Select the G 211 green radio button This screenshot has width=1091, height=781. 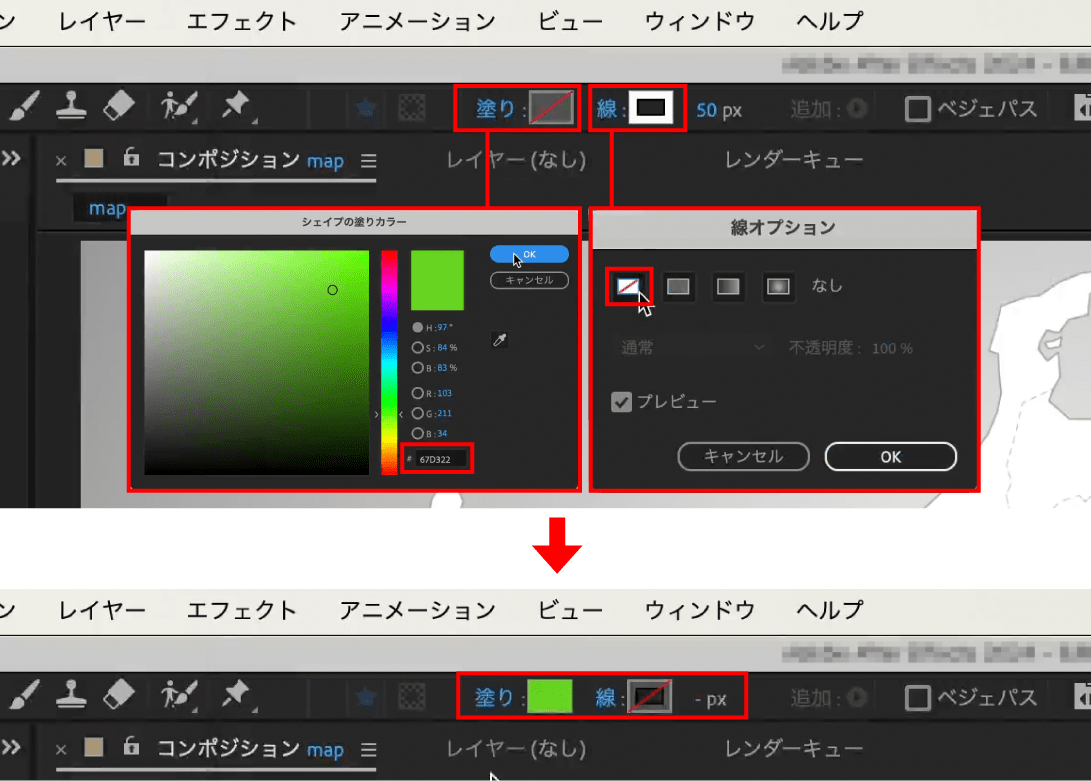point(417,413)
